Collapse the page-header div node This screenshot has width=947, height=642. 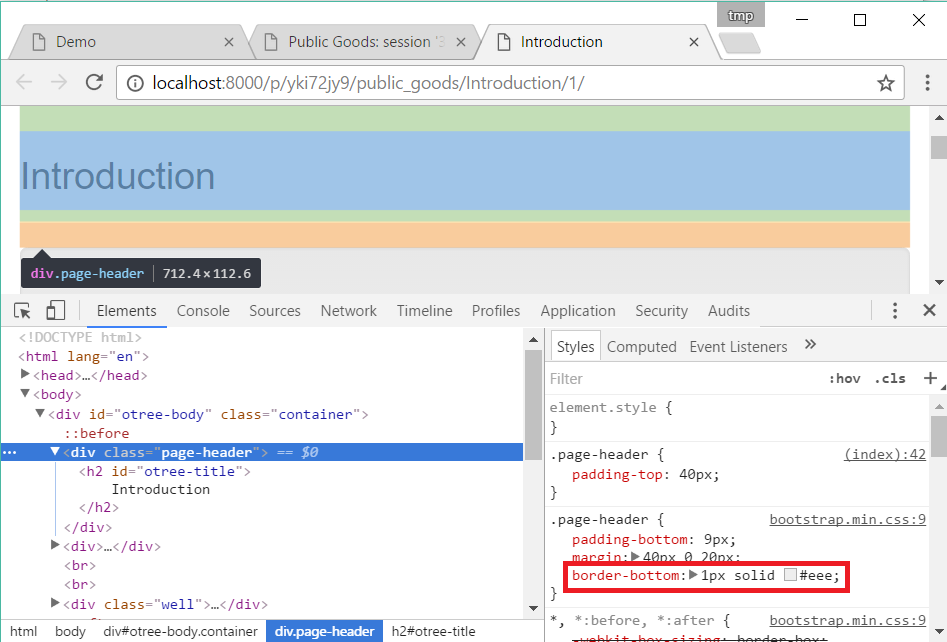(x=55, y=451)
